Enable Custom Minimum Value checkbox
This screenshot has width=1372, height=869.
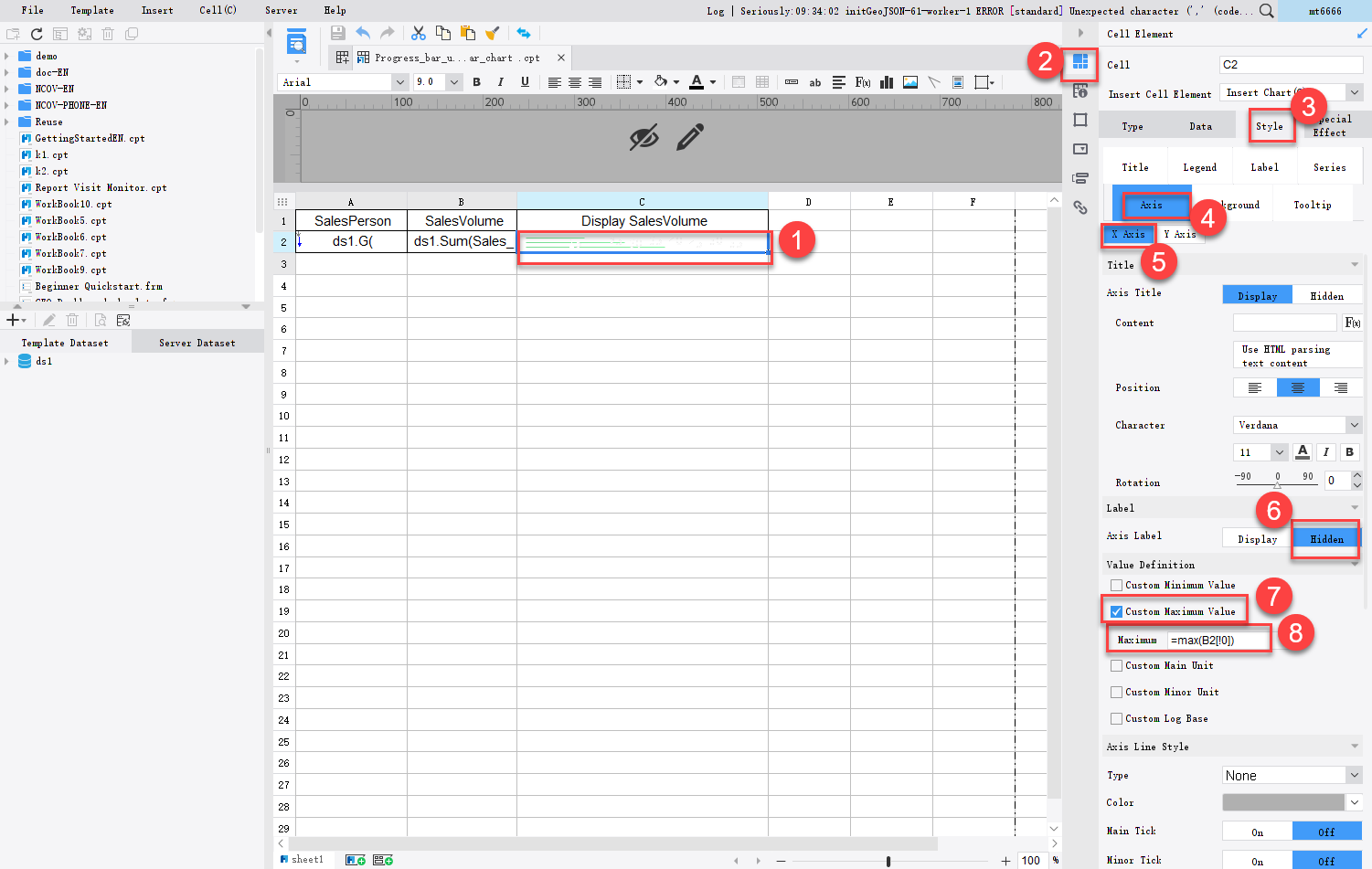1116,585
